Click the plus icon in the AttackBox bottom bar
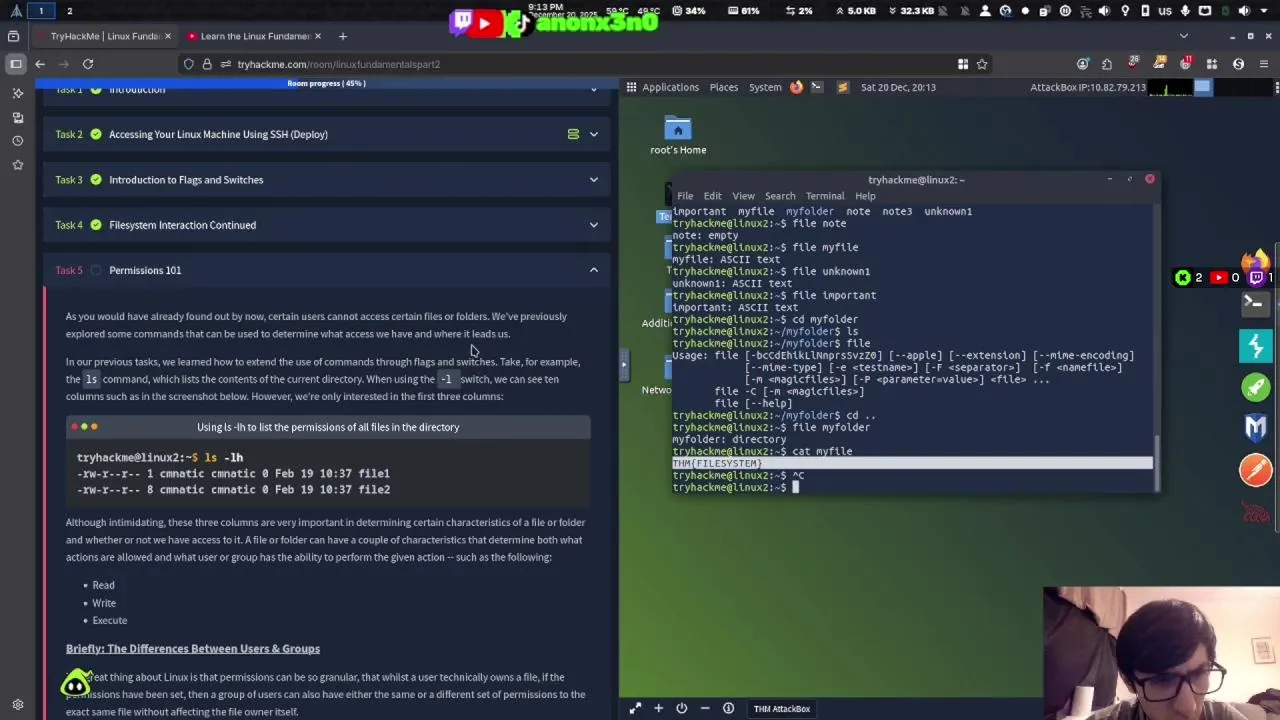The image size is (1280, 720). tap(658, 709)
